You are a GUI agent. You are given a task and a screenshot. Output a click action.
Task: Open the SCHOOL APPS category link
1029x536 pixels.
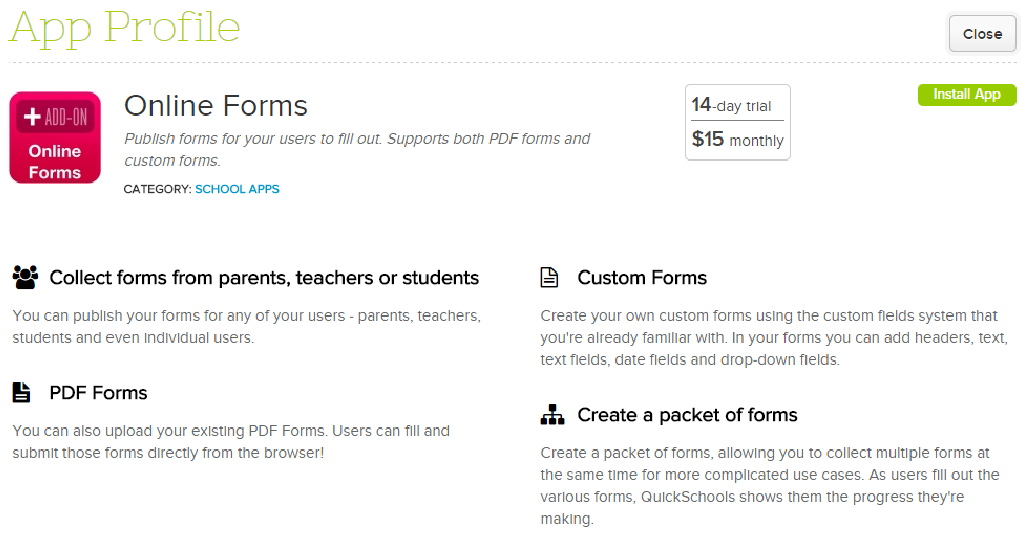[237, 189]
